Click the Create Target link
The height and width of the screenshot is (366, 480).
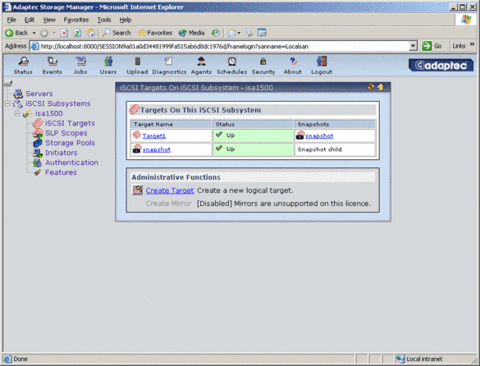pos(169,191)
